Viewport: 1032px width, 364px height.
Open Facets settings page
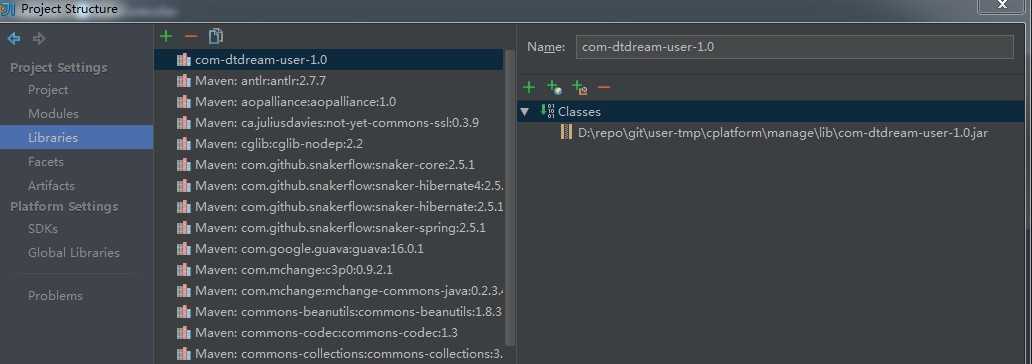pos(45,161)
